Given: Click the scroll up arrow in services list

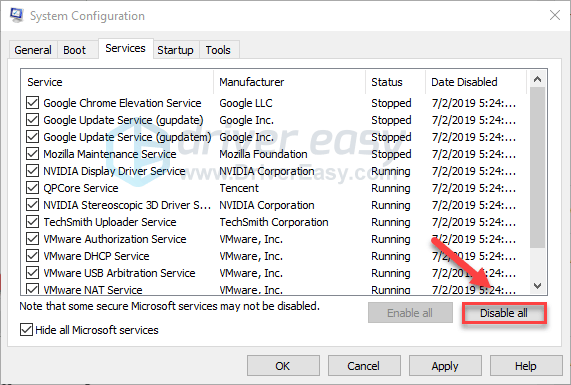Looking at the screenshot, I should [x=537, y=79].
